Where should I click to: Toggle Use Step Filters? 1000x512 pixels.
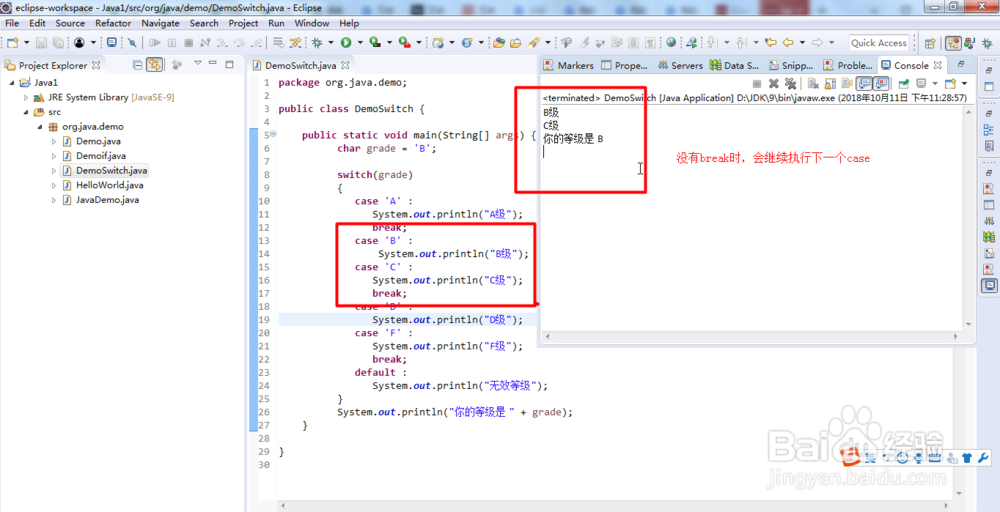[295, 43]
